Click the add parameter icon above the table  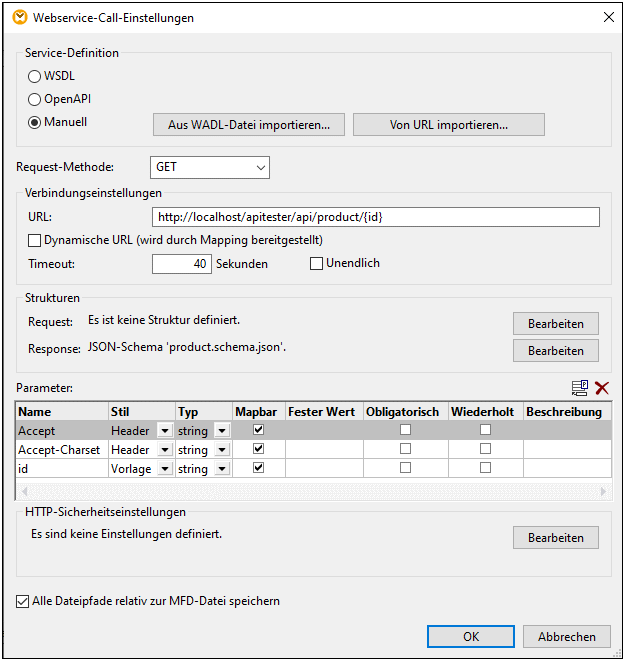click(x=580, y=388)
